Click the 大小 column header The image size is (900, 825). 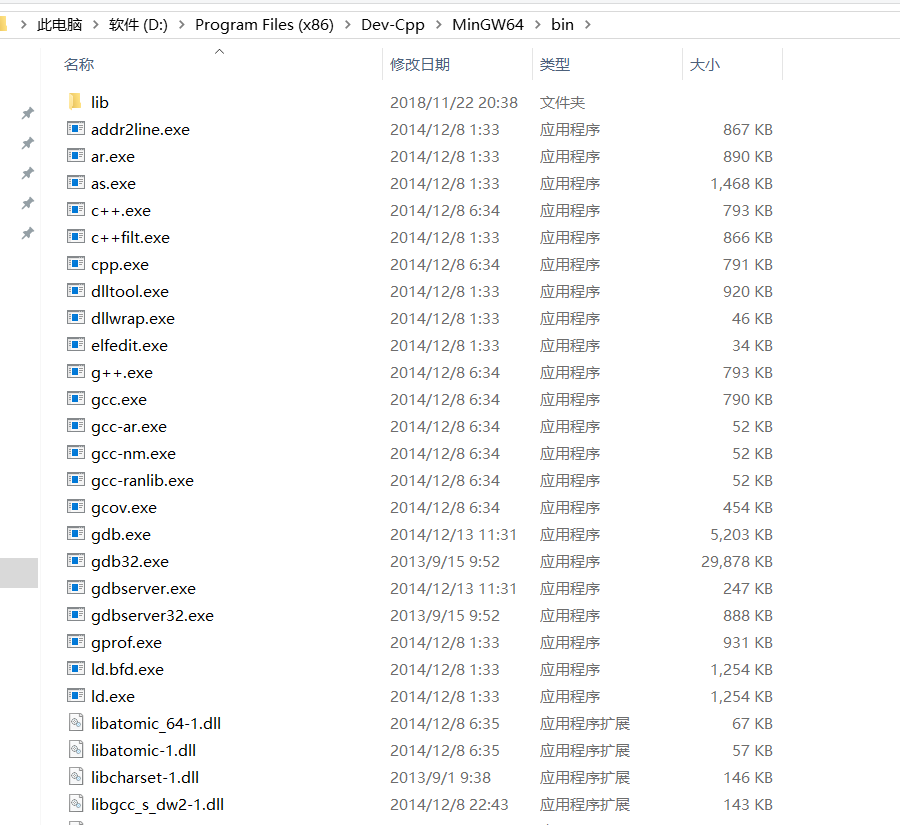click(704, 65)
